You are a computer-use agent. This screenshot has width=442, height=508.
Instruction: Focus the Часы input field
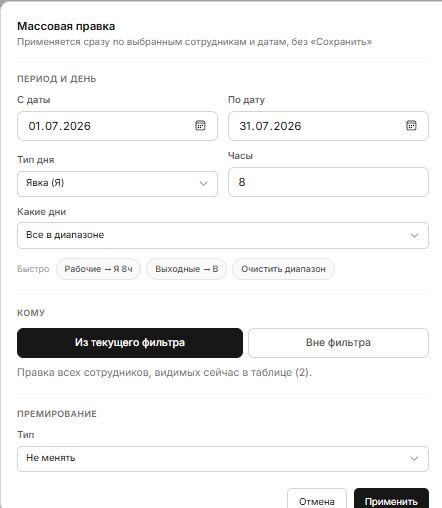(328, 182)
